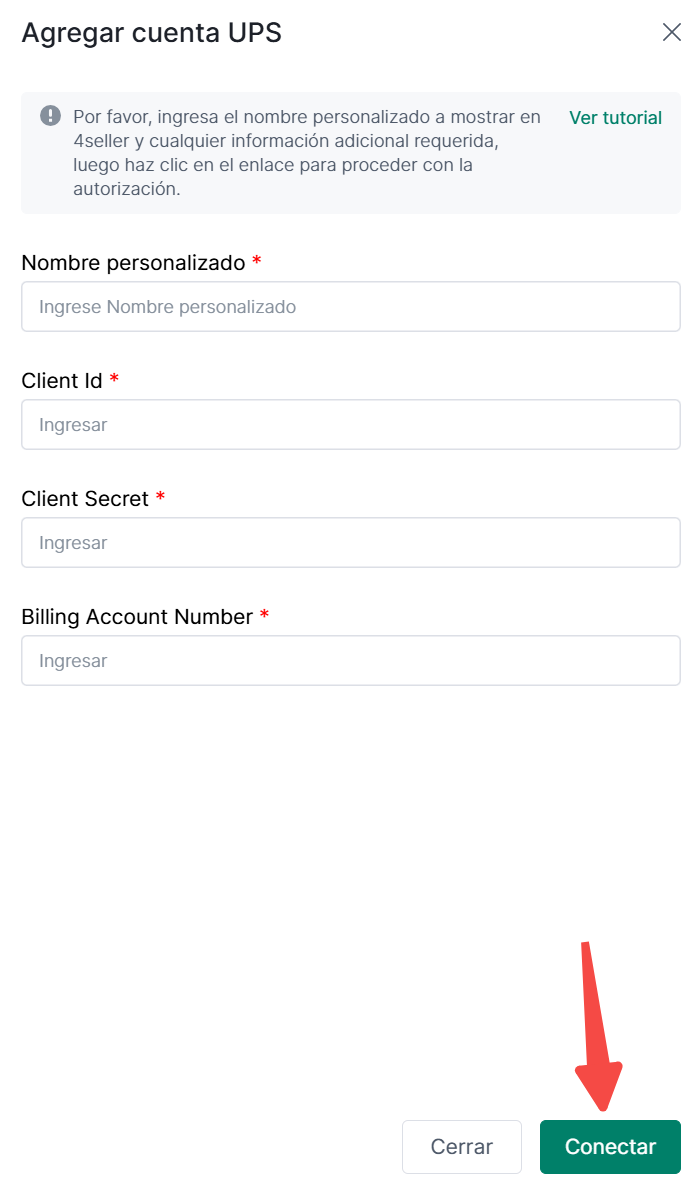699x1185 pixels.
Task: Click into the Client Id field
Action: 350,425
